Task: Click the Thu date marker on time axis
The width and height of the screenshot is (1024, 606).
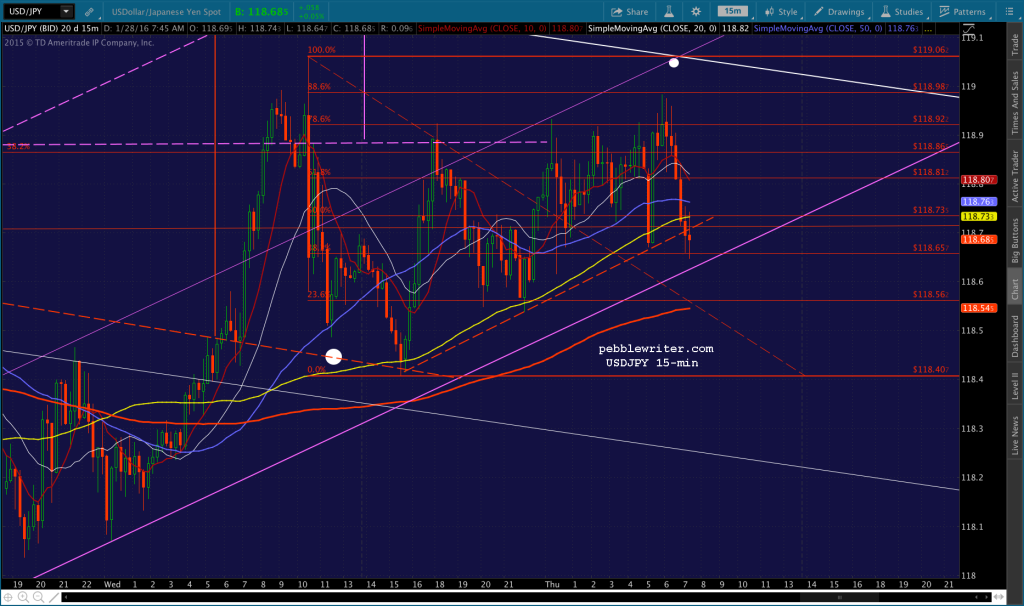Action: (x=552, y=584)
